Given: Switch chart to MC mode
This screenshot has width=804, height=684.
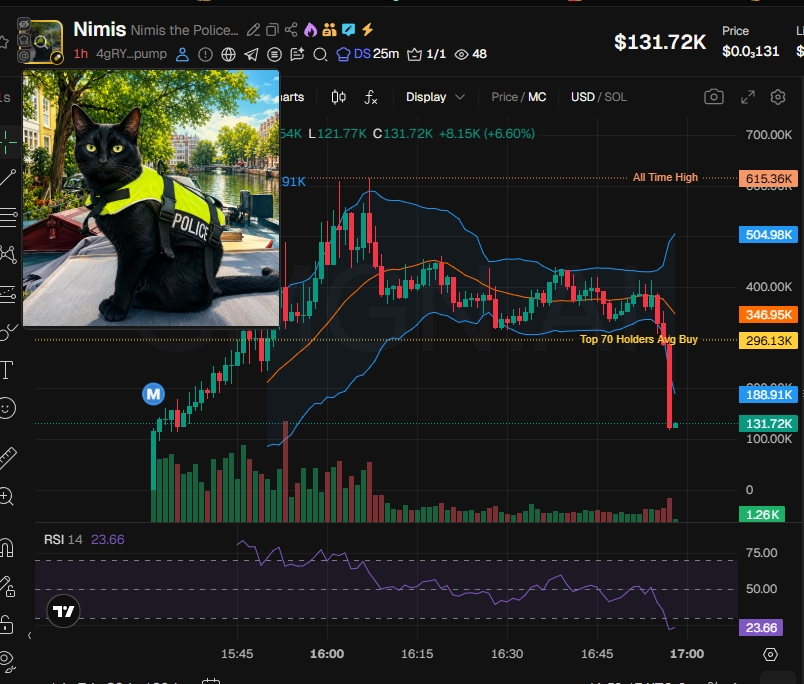Looking at the screenshot, I should click(537, 97).
